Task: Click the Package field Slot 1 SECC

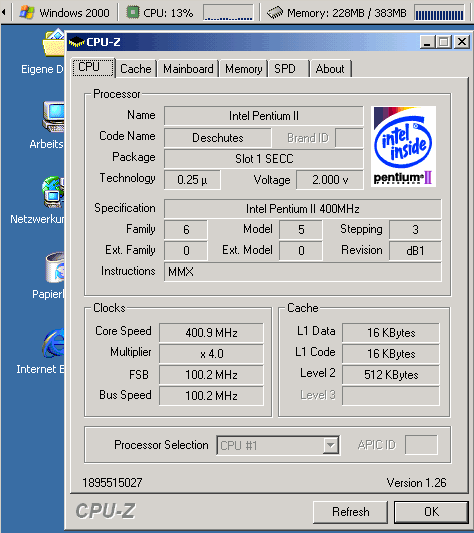Action: coord(264,159)
